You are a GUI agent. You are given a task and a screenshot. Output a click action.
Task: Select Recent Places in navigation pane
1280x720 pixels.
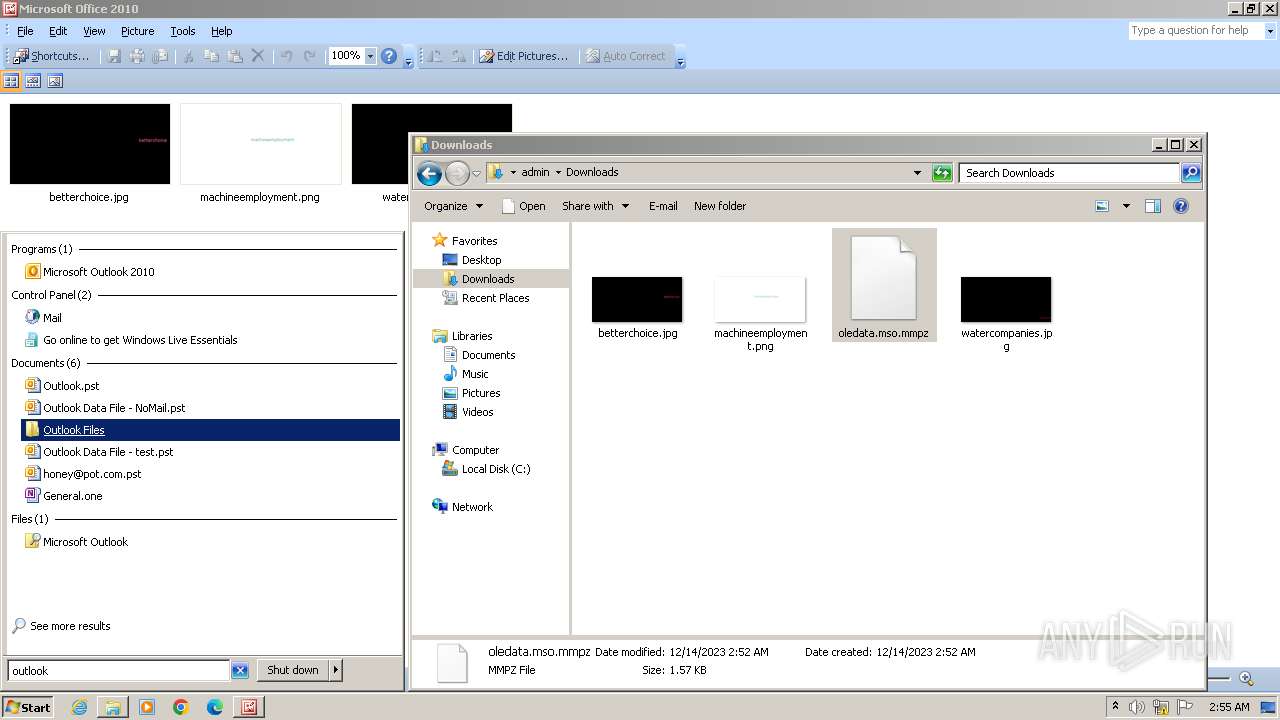495,298
